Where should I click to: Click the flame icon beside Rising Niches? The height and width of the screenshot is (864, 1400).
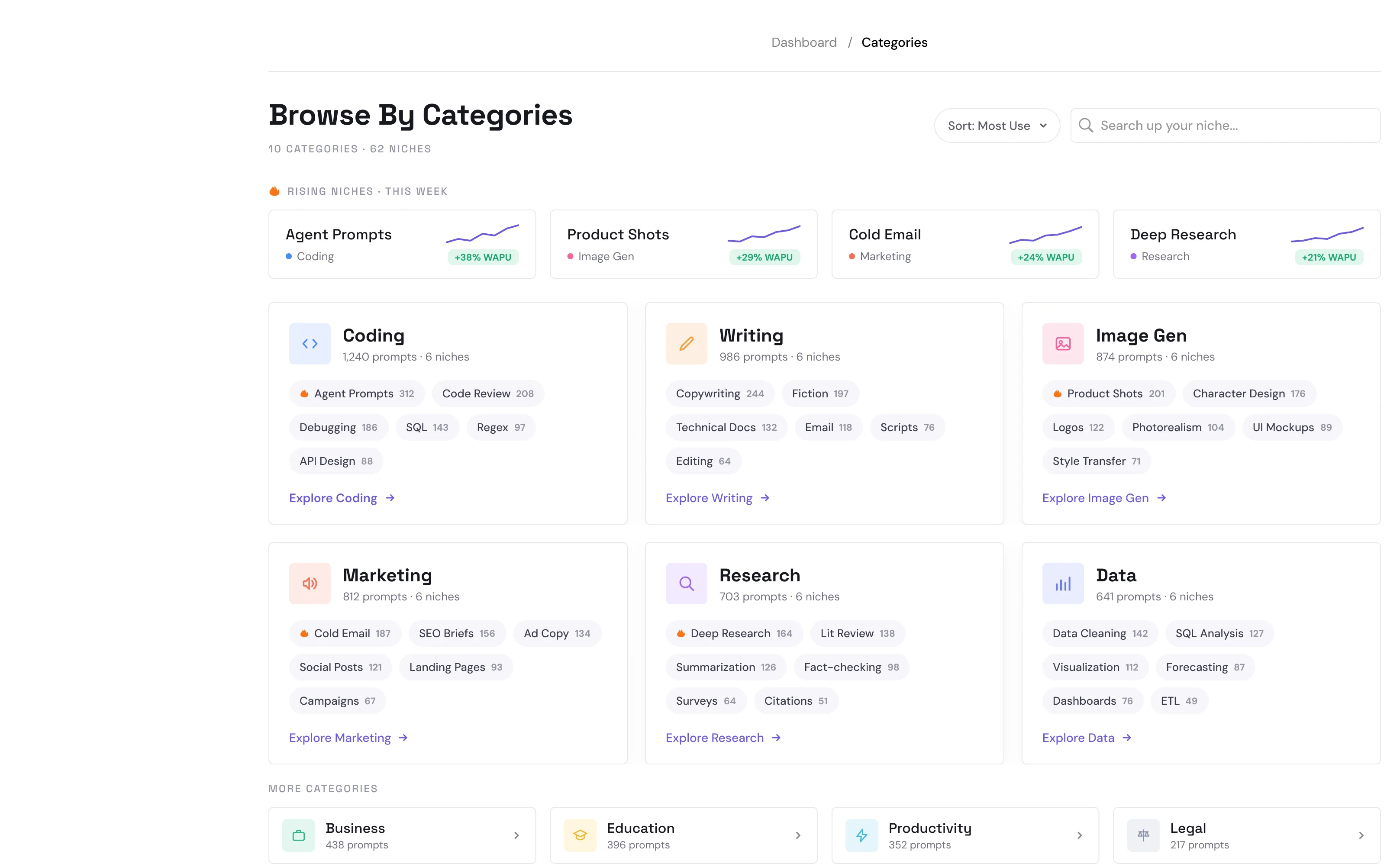pyautogui.click(x=274, y=191)
